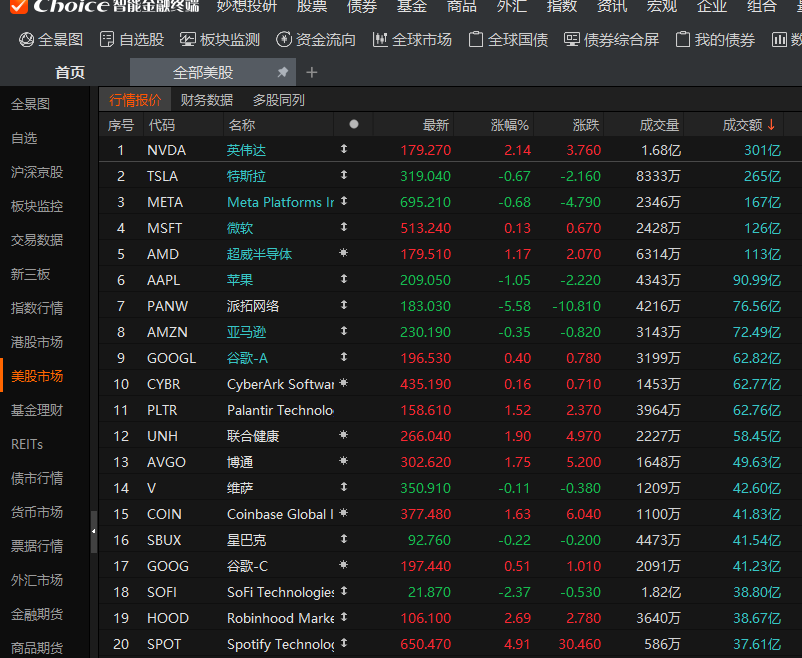Open the Meta Platforms stock link
Screen dimensions: 802x658
280,202
